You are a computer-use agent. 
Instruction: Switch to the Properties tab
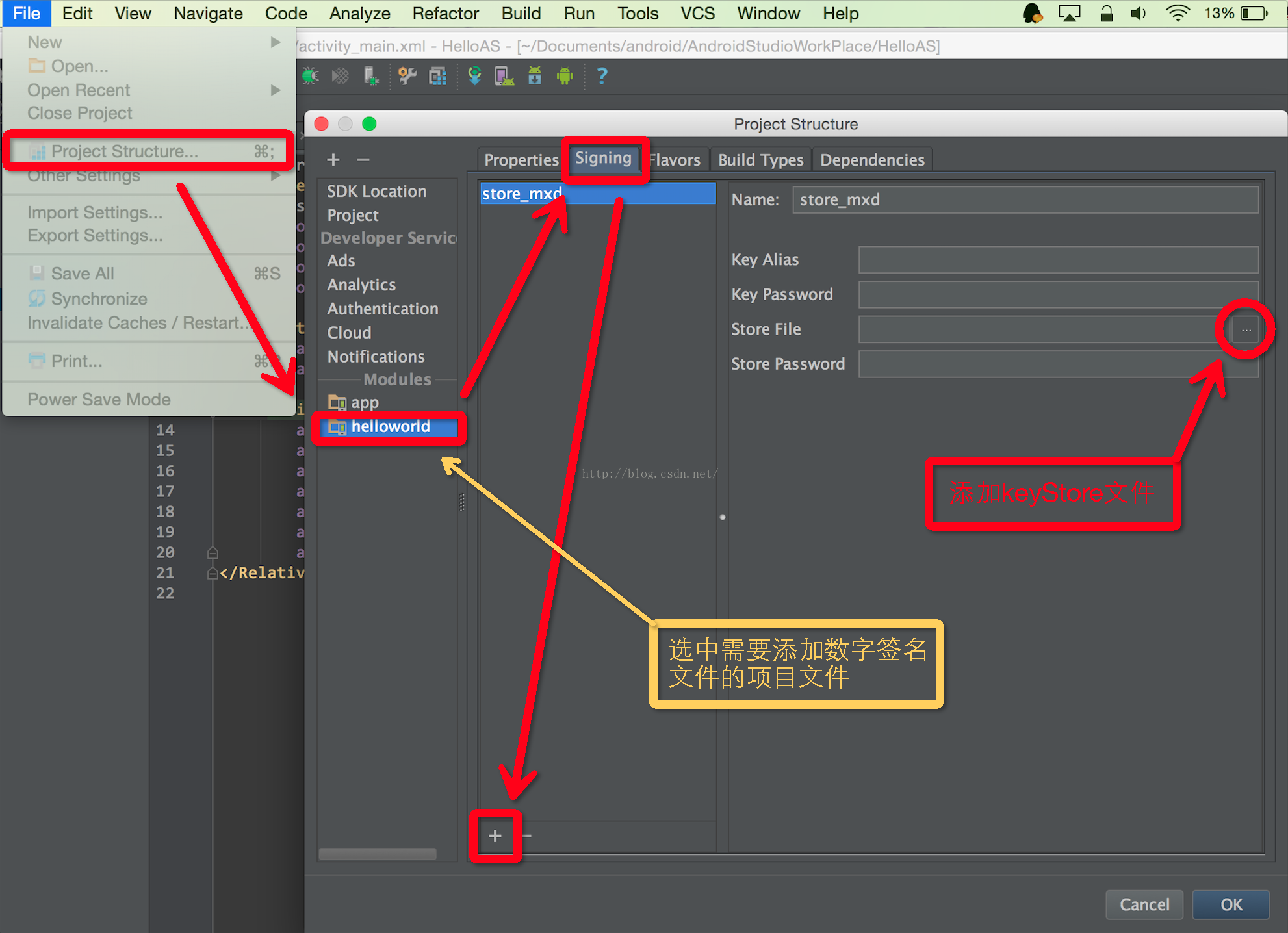(521, 160)
